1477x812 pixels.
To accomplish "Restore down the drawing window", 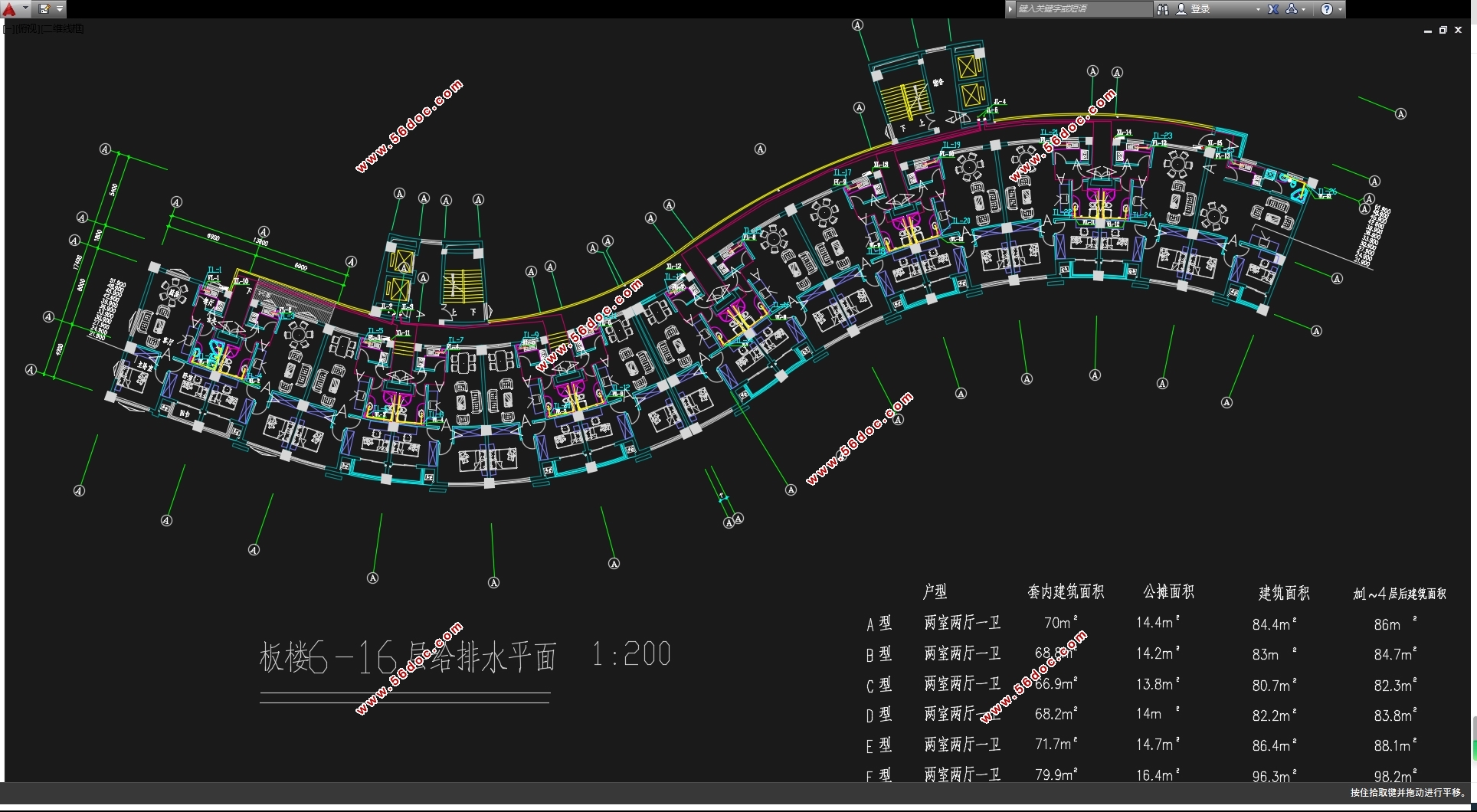I will [x=1443, y=30].
